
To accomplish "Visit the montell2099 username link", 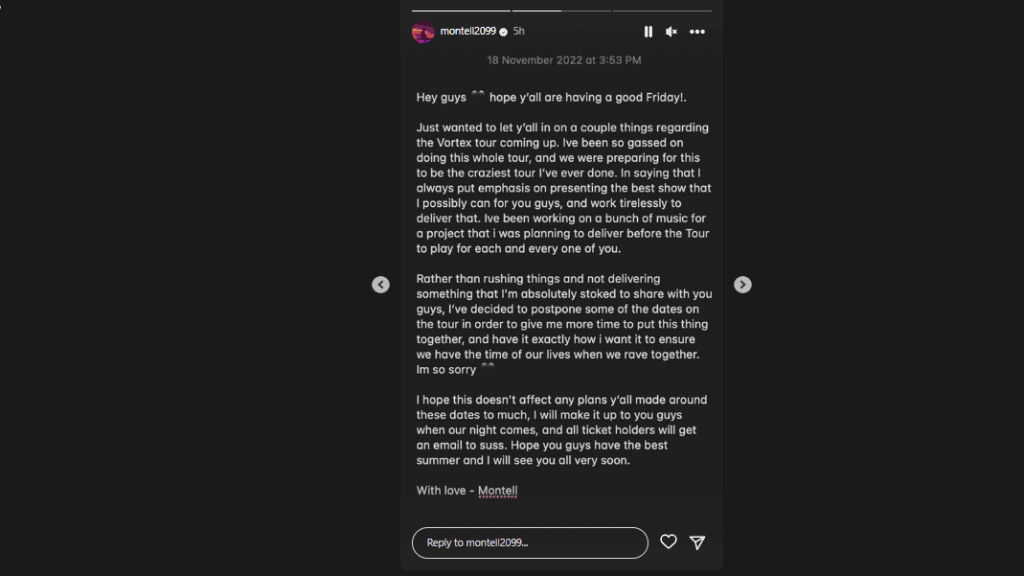I will [468, 31].
